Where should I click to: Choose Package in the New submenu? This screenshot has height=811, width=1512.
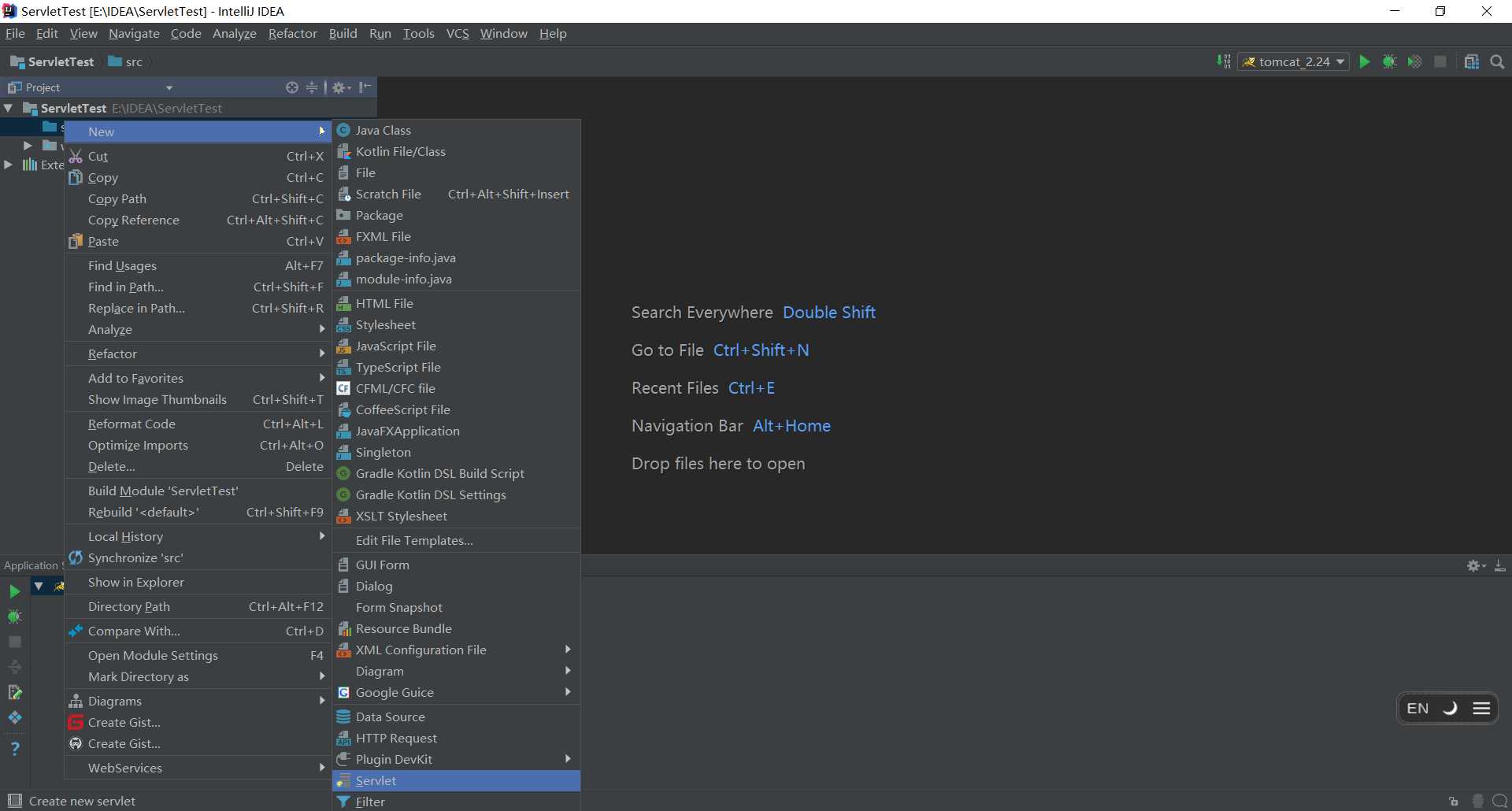457,215
